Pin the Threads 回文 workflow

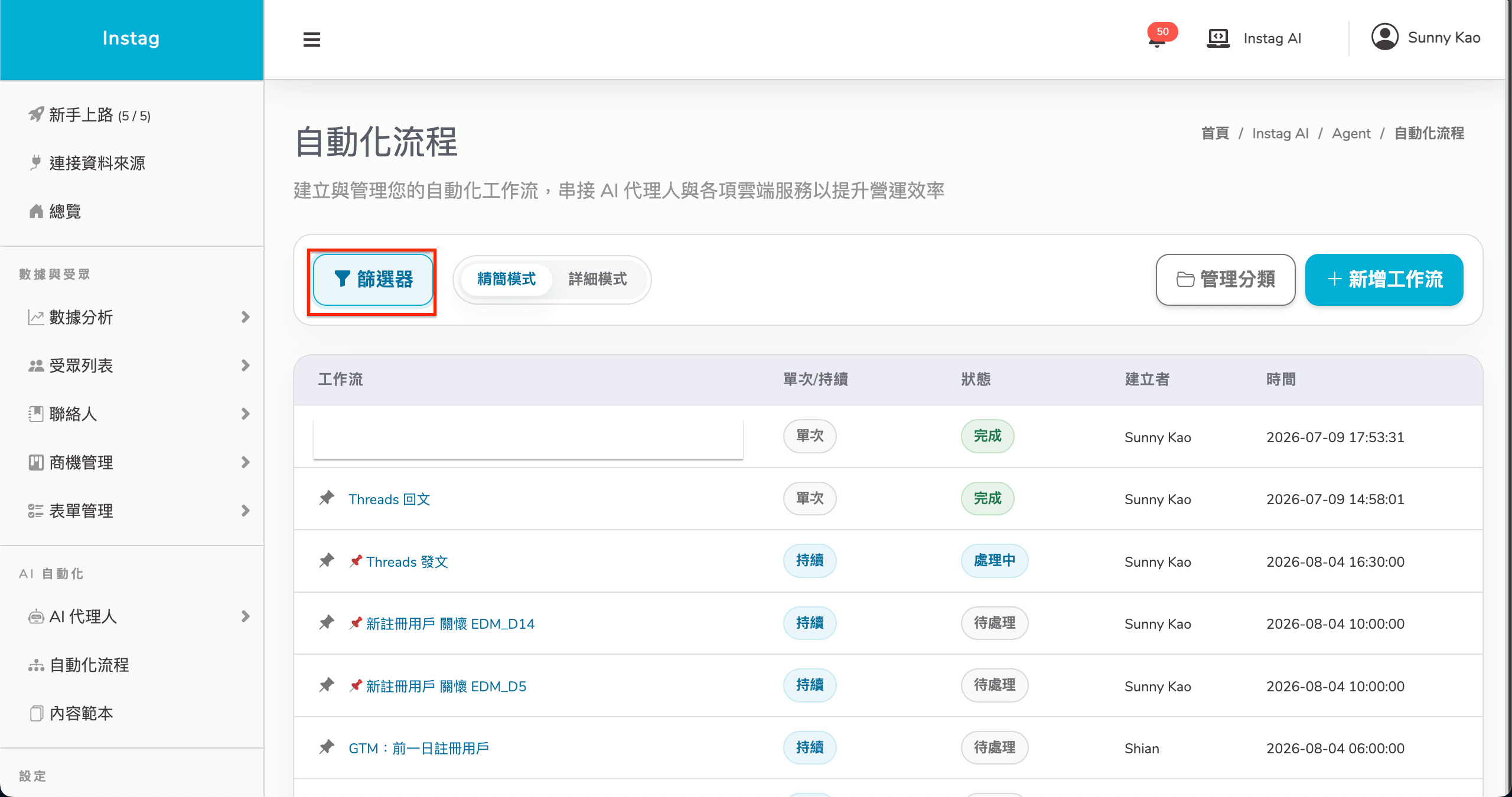[327, 498]
